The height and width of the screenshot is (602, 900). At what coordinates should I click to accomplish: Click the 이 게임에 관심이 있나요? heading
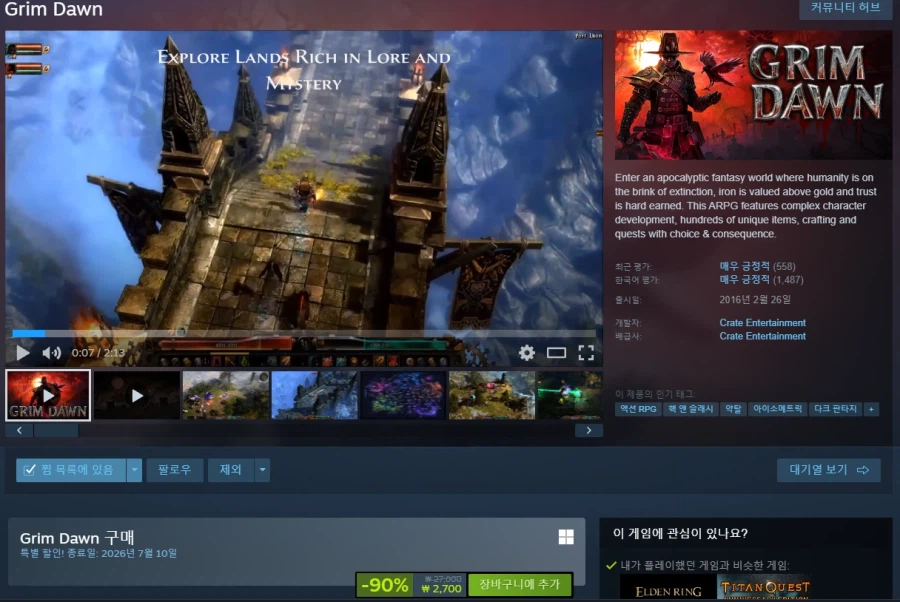(680, 534)
